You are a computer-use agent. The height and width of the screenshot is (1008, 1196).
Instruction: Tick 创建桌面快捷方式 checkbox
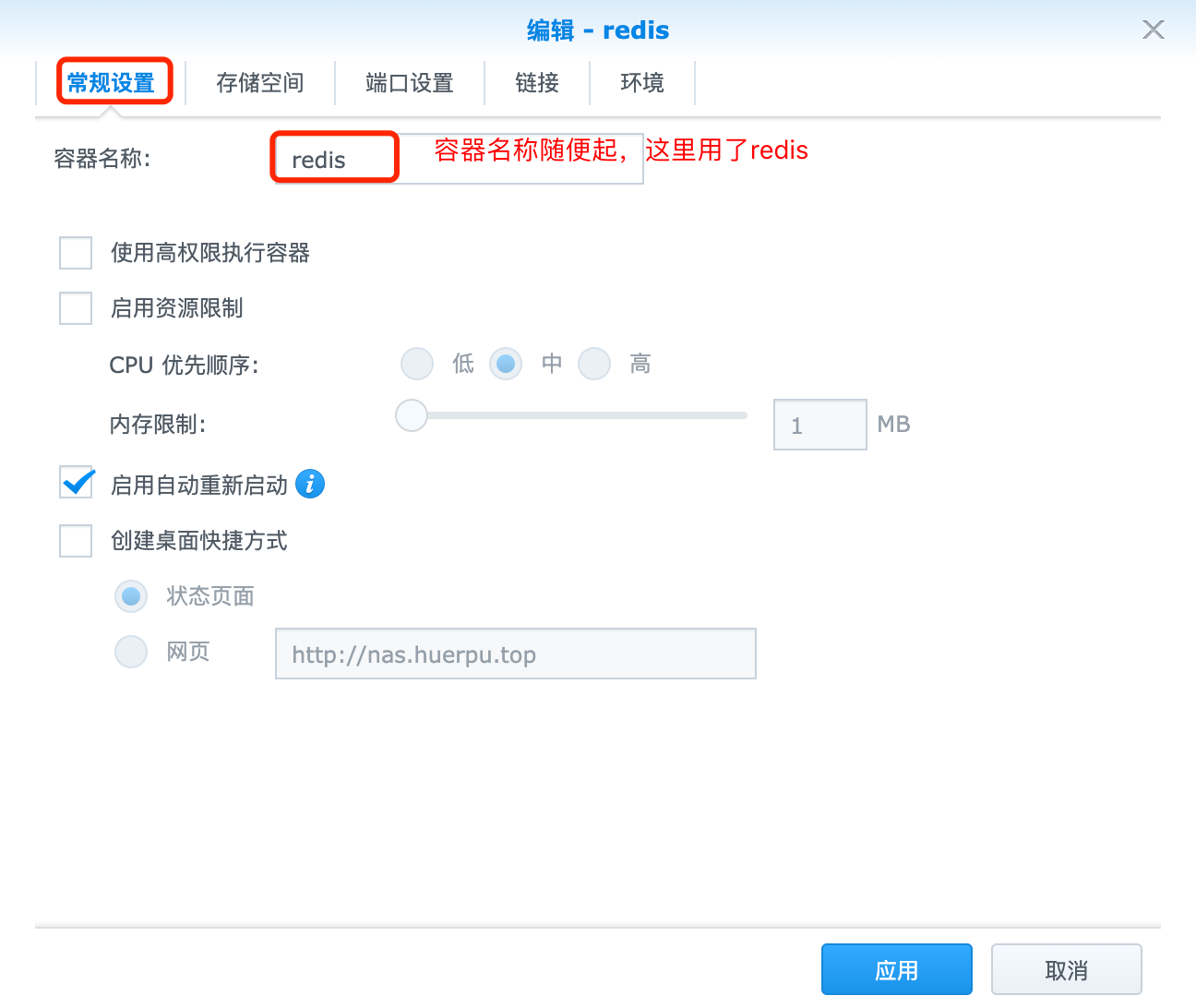coord(76,541)
